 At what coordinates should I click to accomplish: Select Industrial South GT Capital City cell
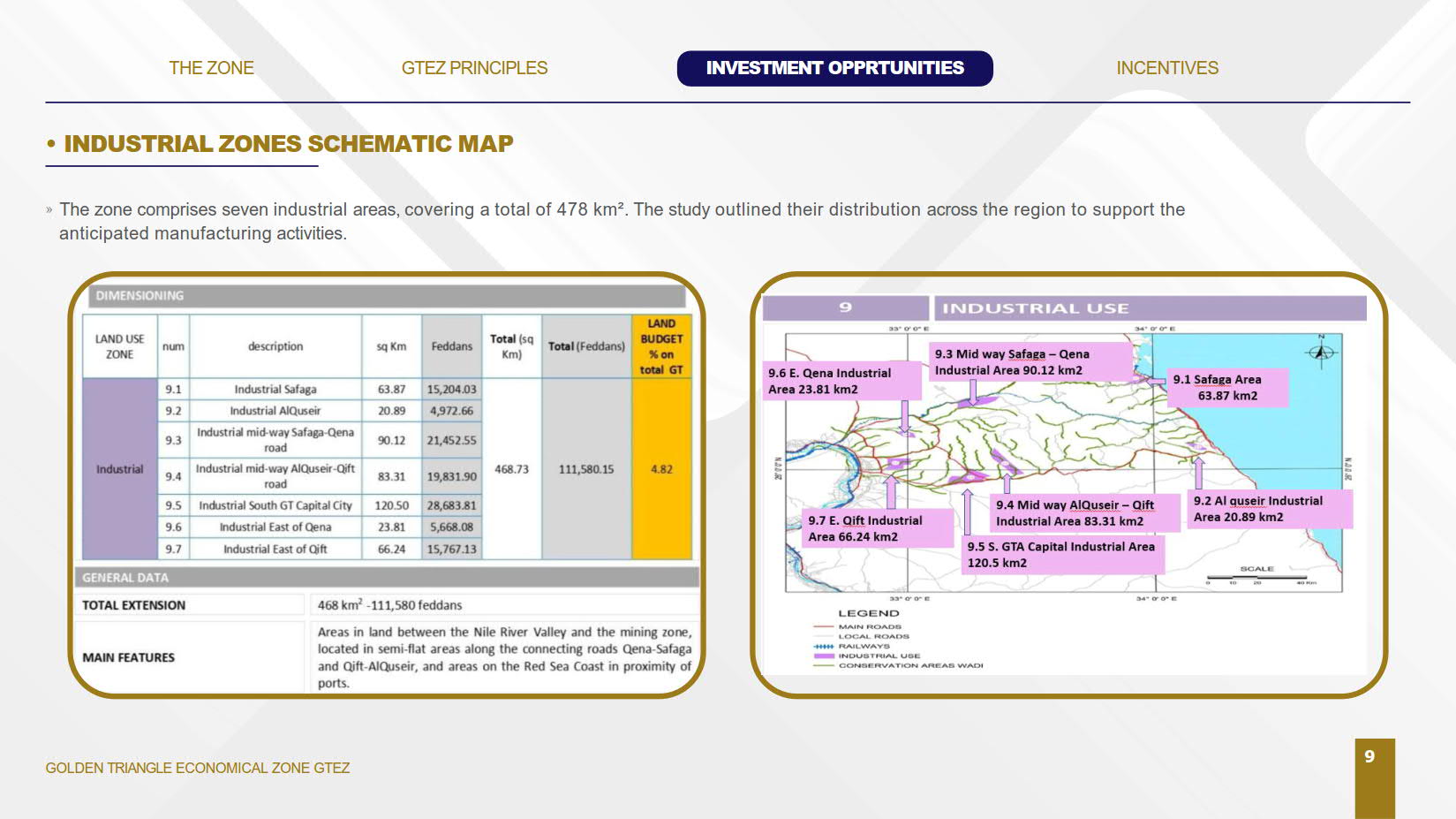pyautogui.click(x=275, y=505)
